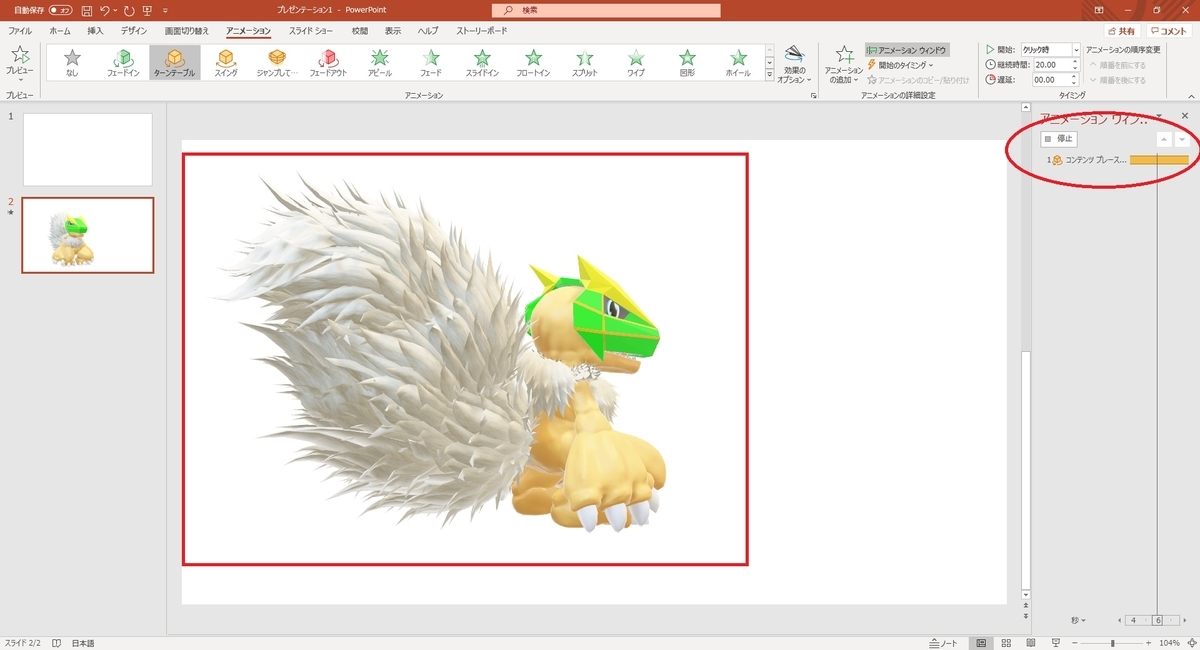Switch to slide sorter view icon

click(x=1006, y=643)
